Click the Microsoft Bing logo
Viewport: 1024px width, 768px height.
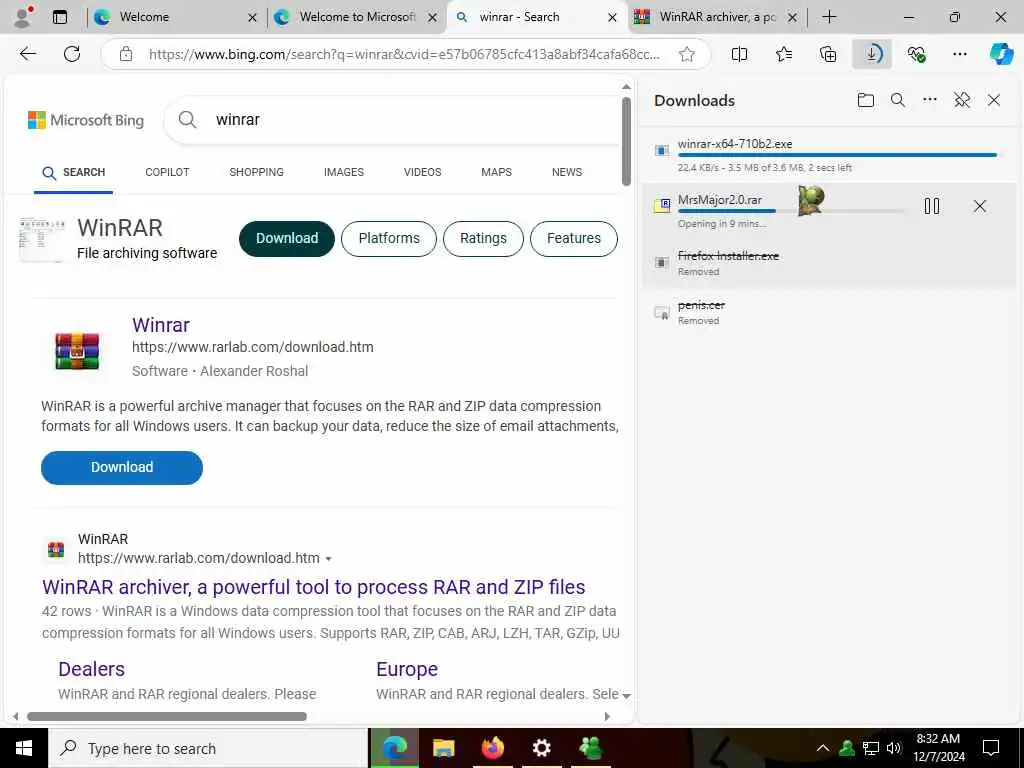pos(86,120)
